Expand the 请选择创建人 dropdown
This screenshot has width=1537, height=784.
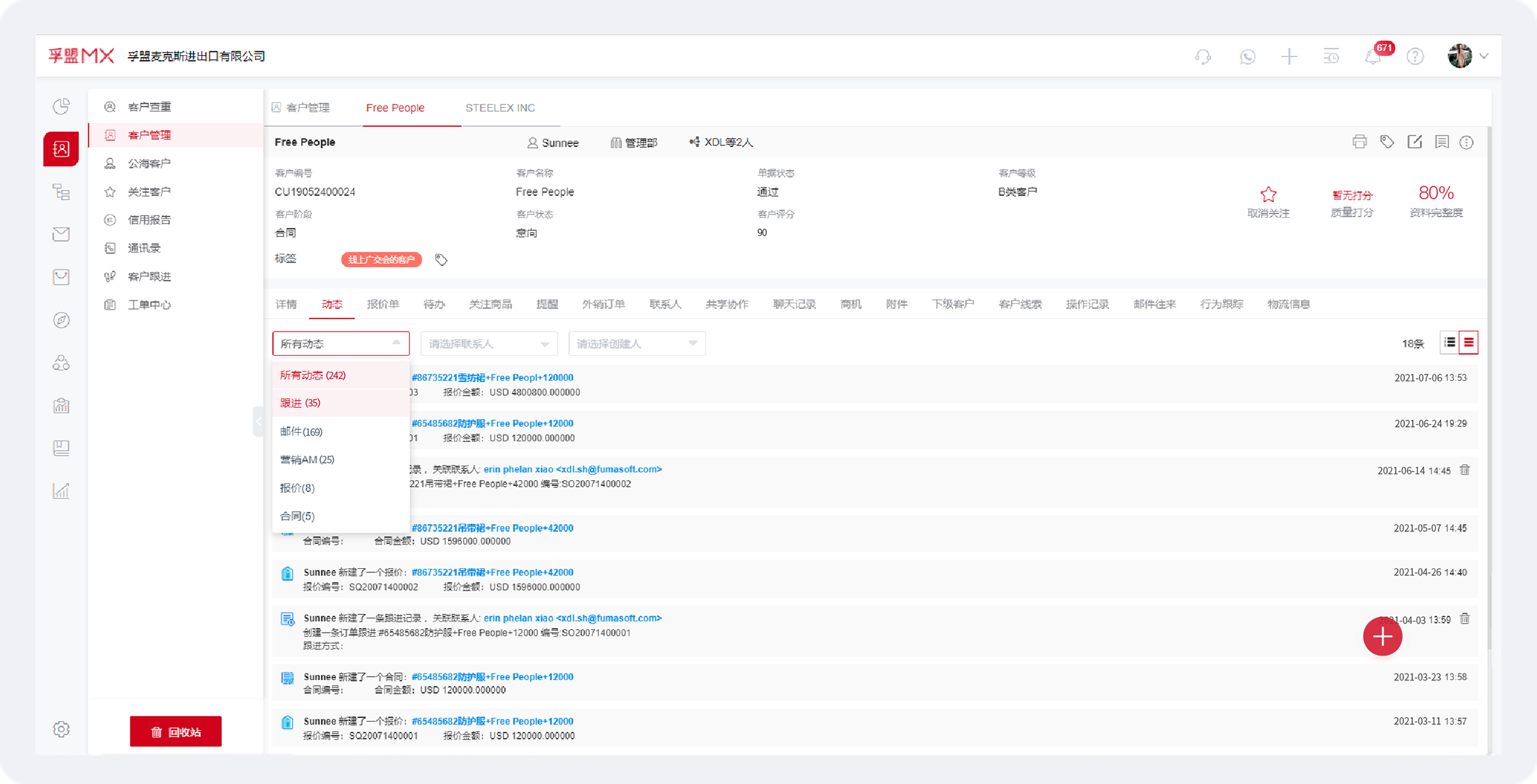pyautogui.click(x=636, y=343)
